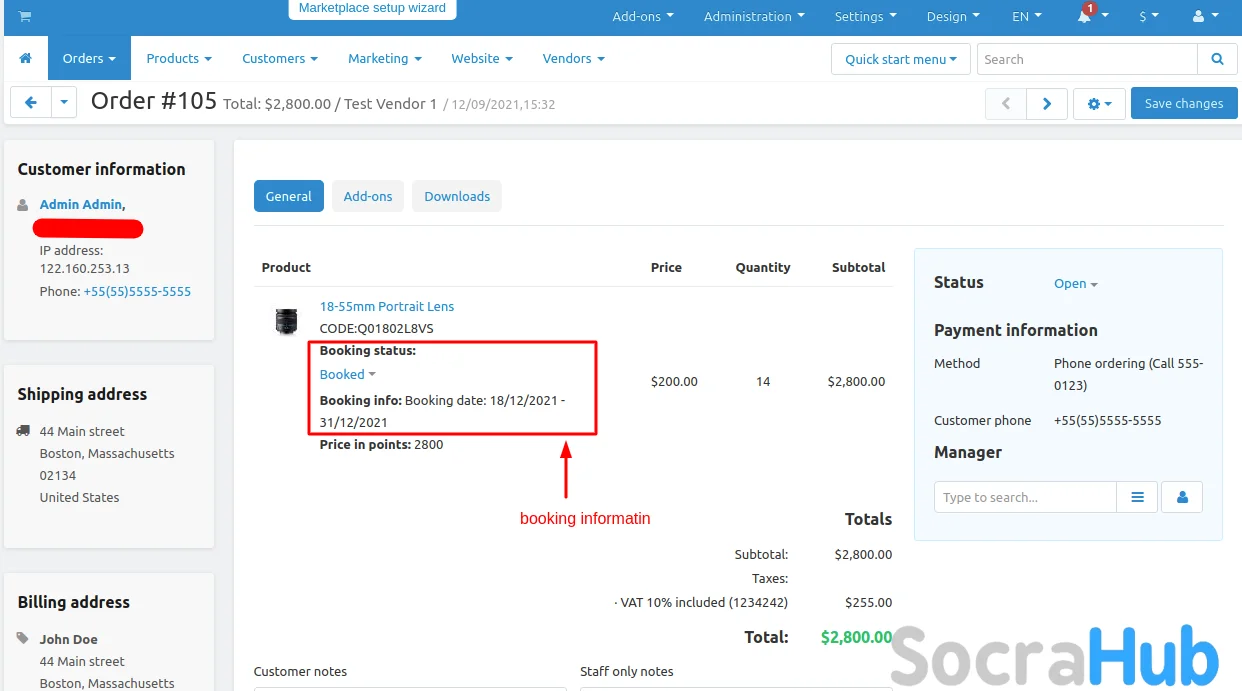Click the search magnifier button
Screen dimensions: 1242x691
[x=1217, y=59]
